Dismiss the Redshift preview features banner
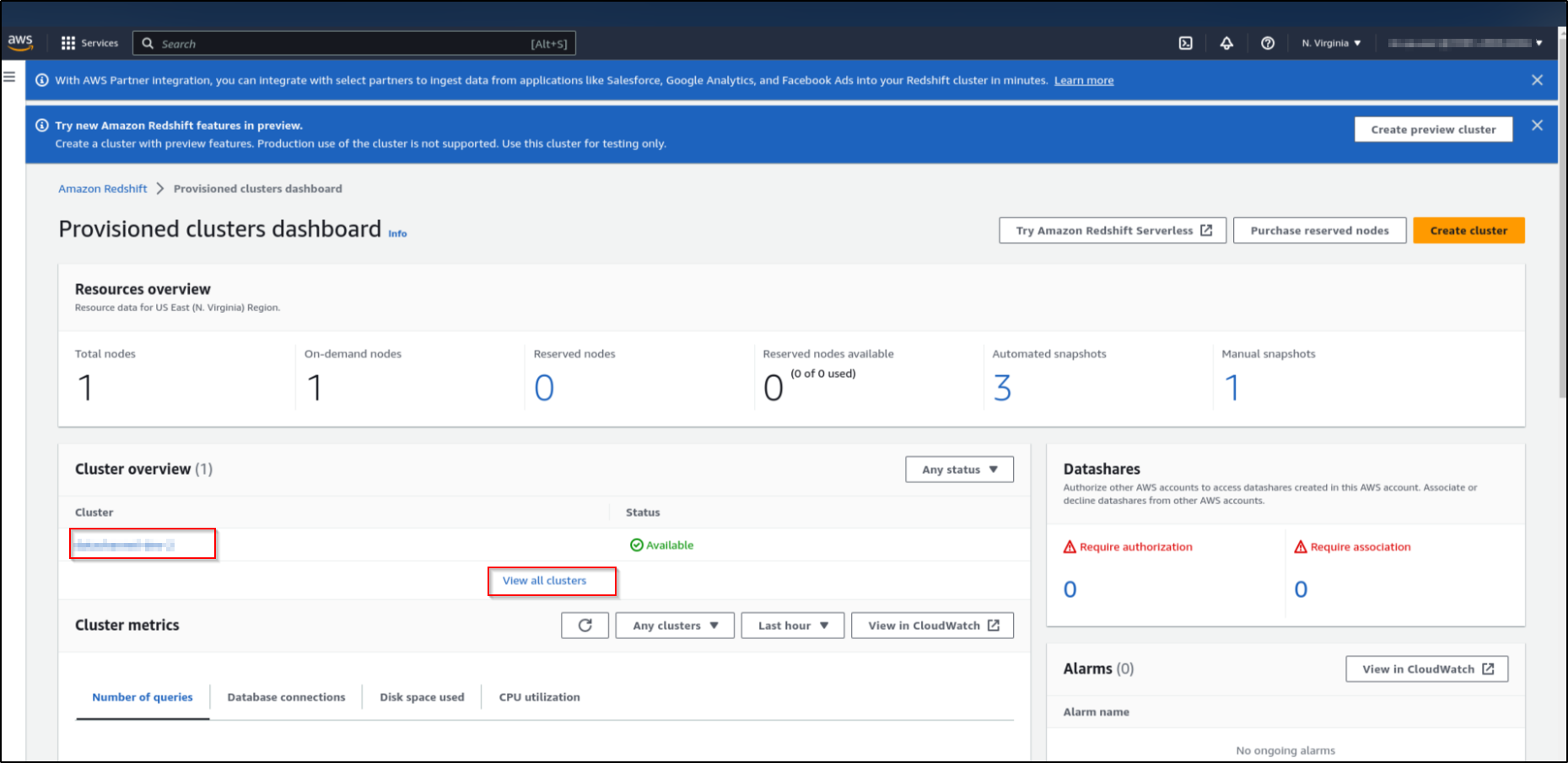This screenshot has width=1568, height=763. pyautogui.click(x=1537, y=125)
